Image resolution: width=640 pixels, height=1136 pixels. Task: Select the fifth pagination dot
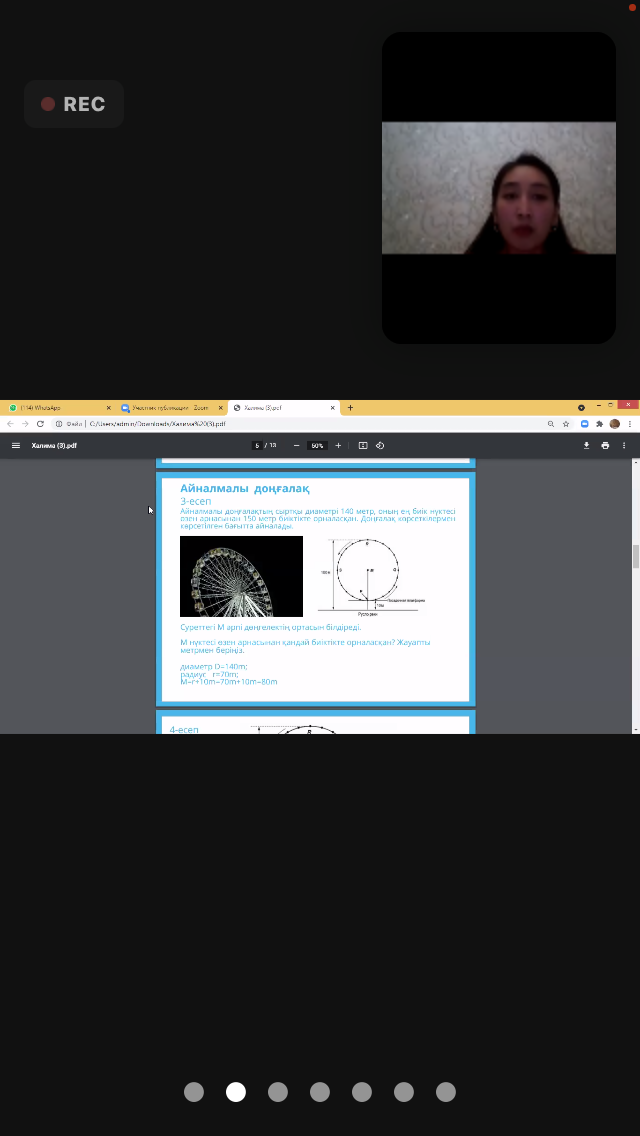click(x=362, y=1092)
